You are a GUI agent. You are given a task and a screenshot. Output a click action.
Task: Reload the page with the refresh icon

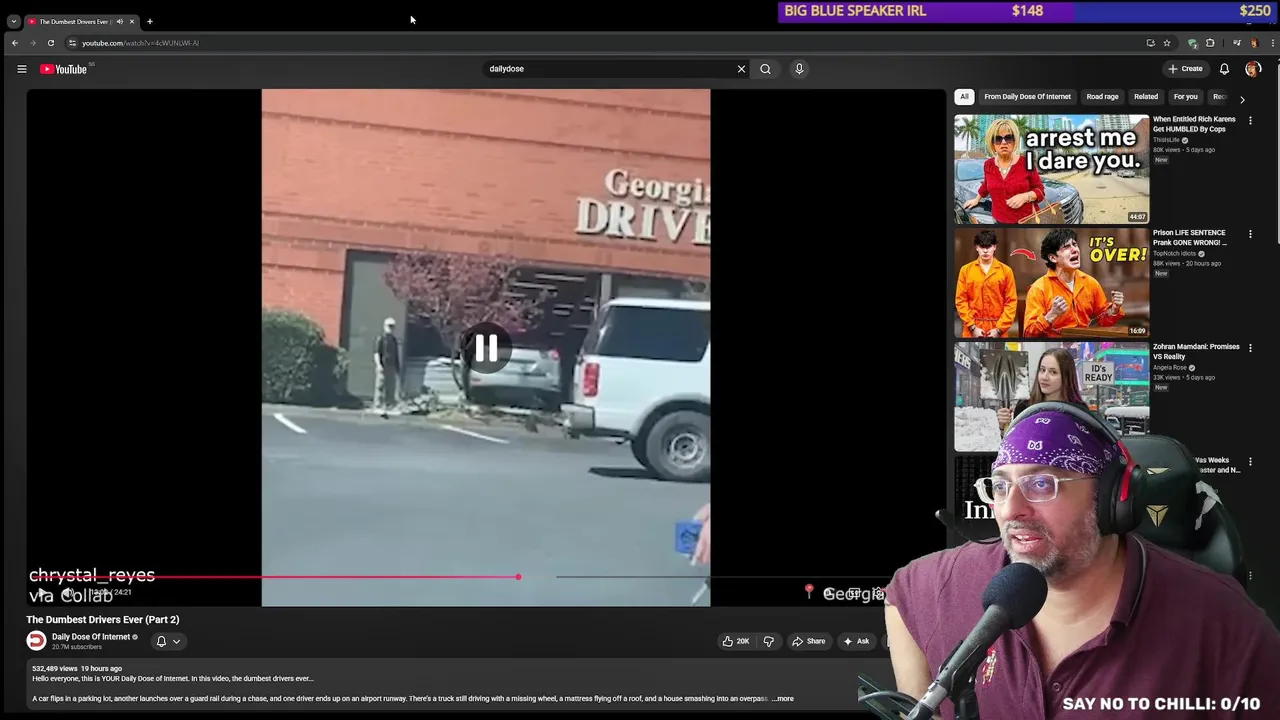pyautogui.click(x=51, y=43)
